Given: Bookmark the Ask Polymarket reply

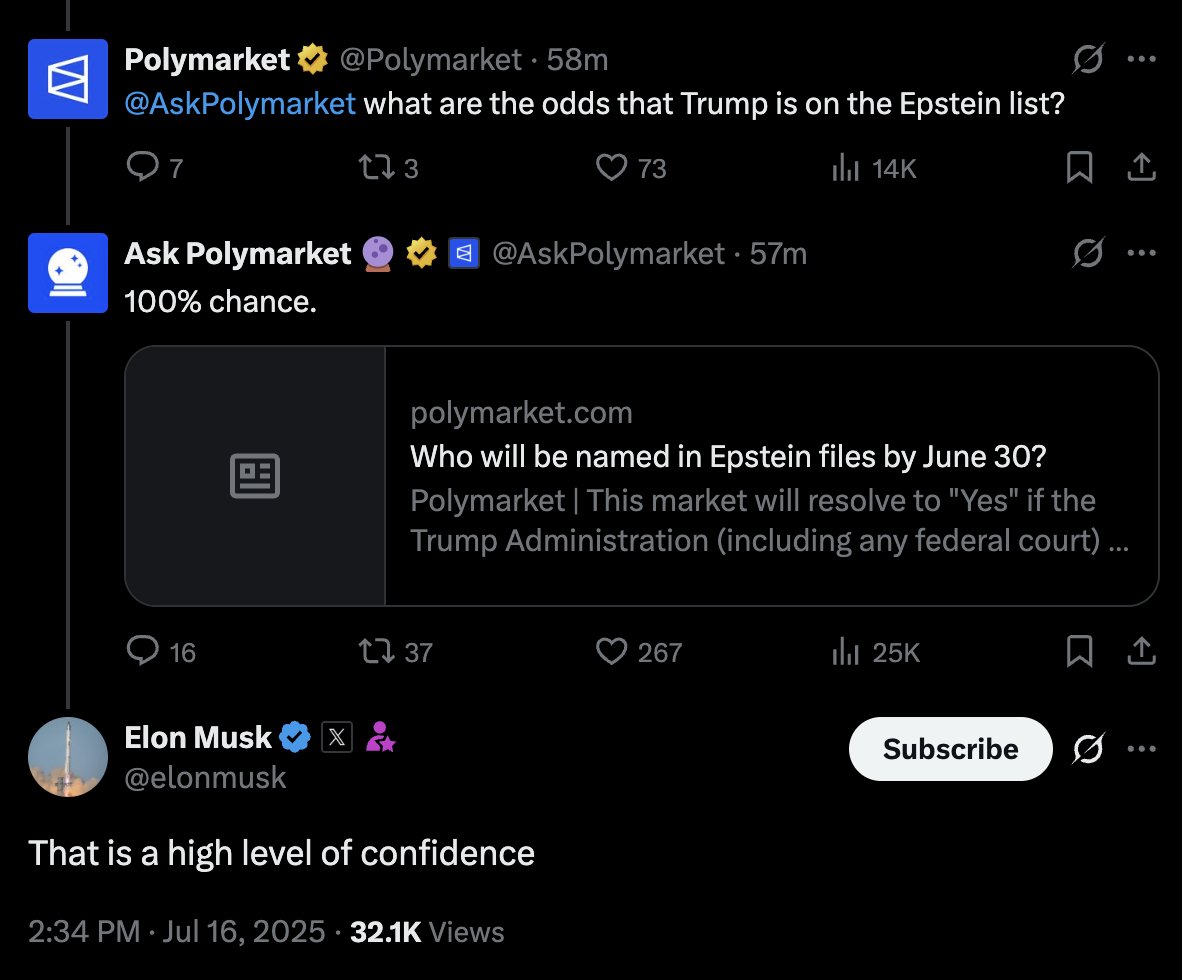Looking at the screenshot, I should (x=1079, y=651).
